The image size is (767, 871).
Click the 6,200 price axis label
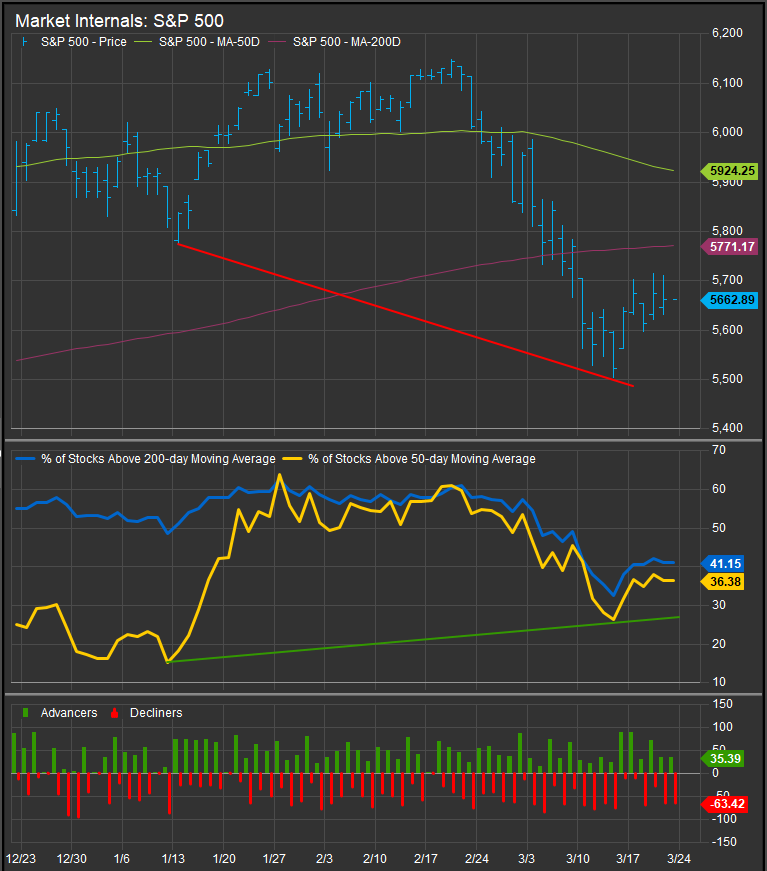click(x=727, y=33)
